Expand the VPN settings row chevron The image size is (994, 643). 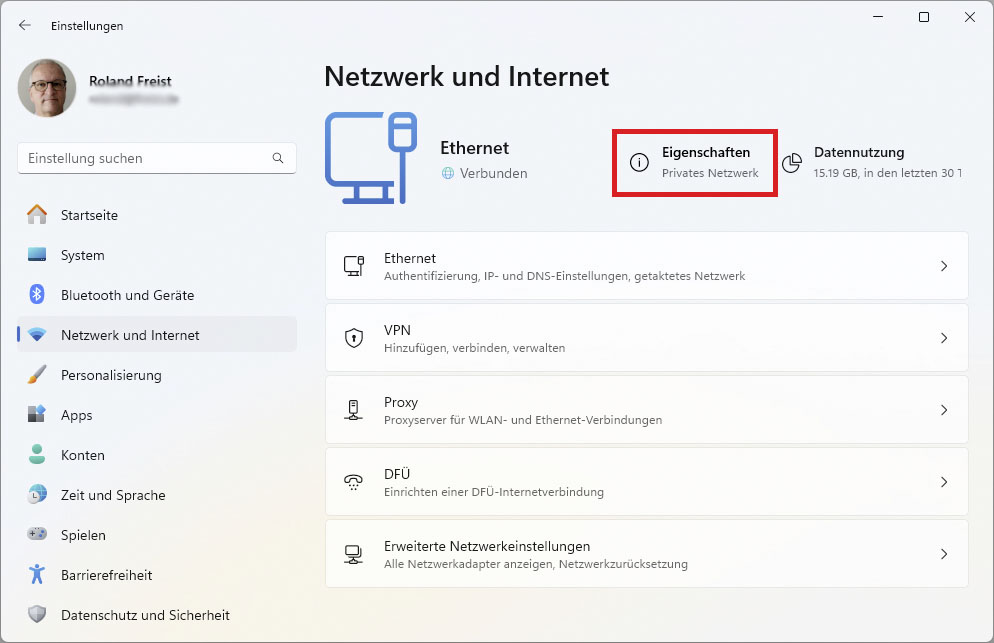[943, 338]
